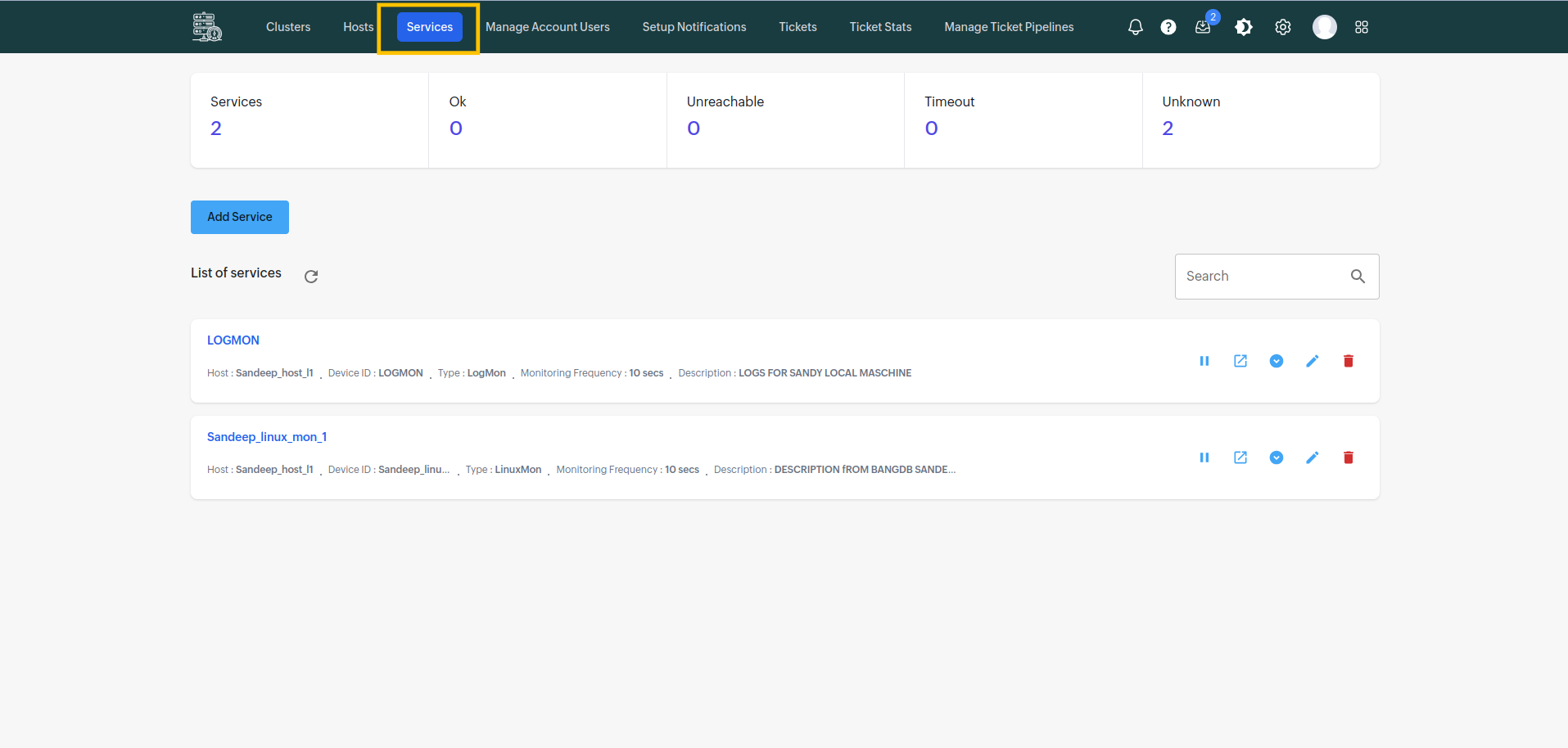Click the 'List of services' heading
Screen dimensions: 1568x748
pos(236,273)
